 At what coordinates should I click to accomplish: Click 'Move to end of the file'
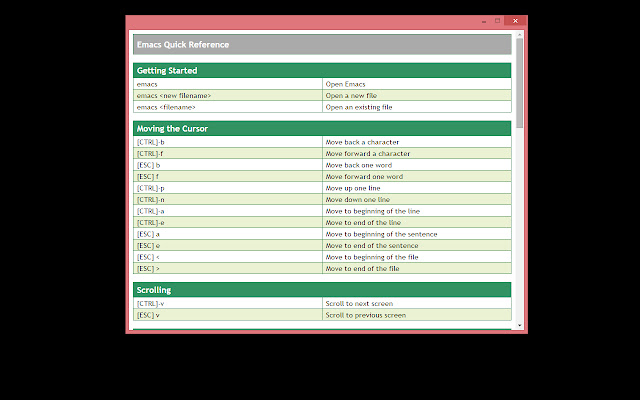pyautogui.click(x=362, y=269)
